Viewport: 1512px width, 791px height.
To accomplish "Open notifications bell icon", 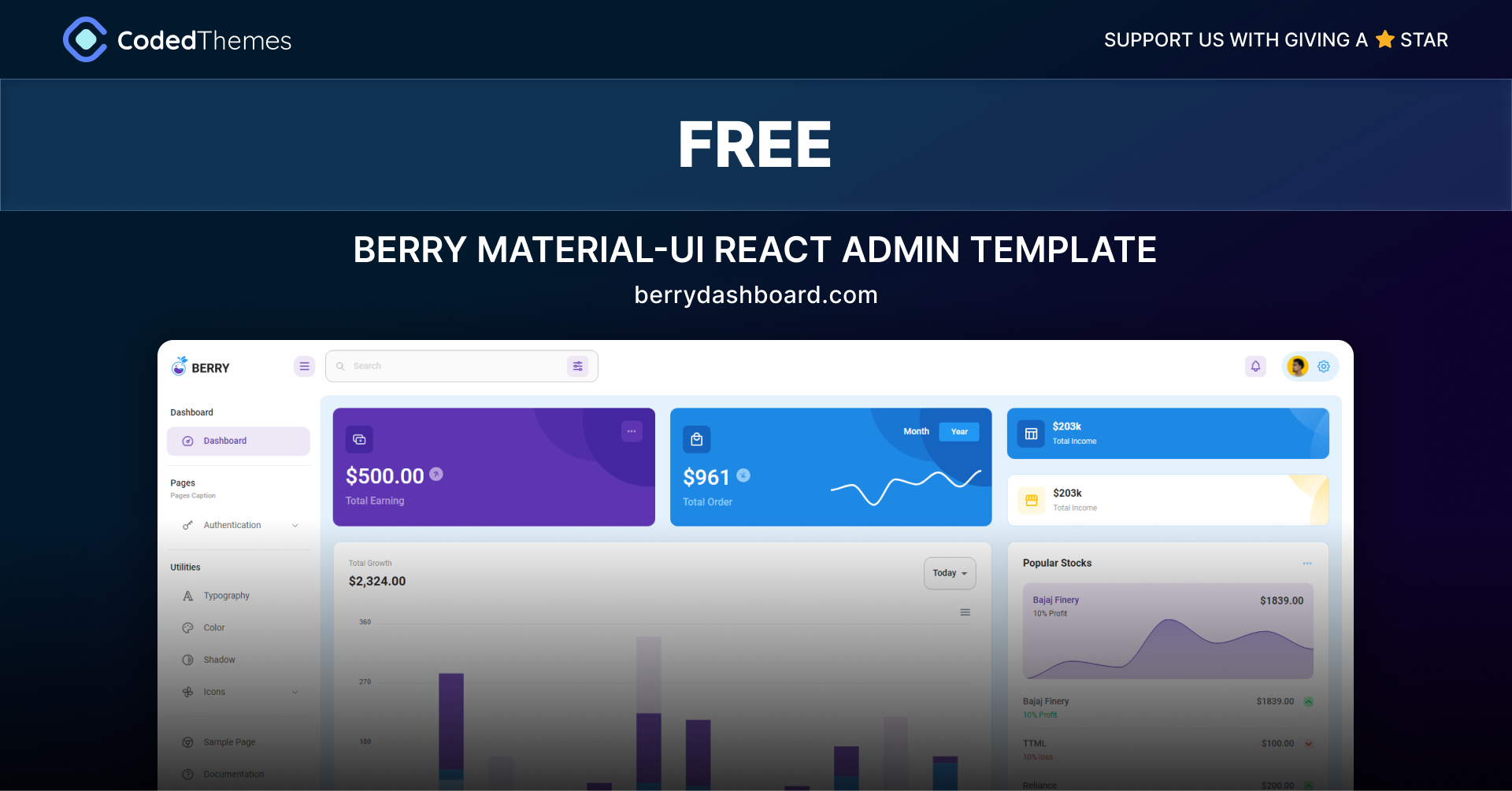I will click(x=1256, y=366).
